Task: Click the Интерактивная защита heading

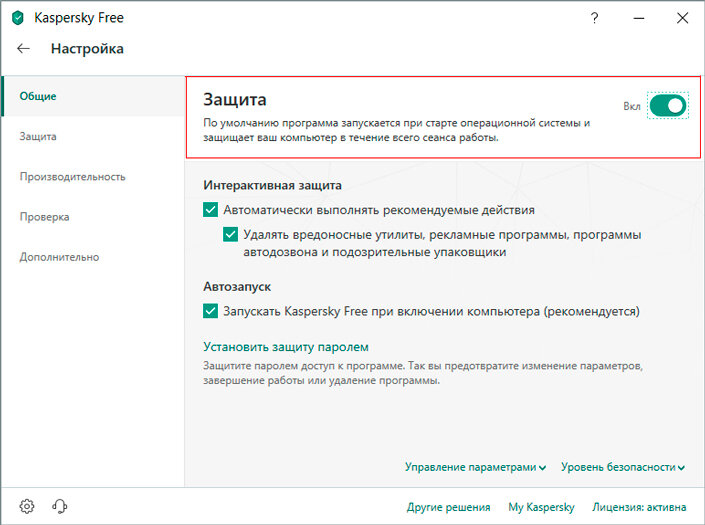Action: (x=272, y=185)
